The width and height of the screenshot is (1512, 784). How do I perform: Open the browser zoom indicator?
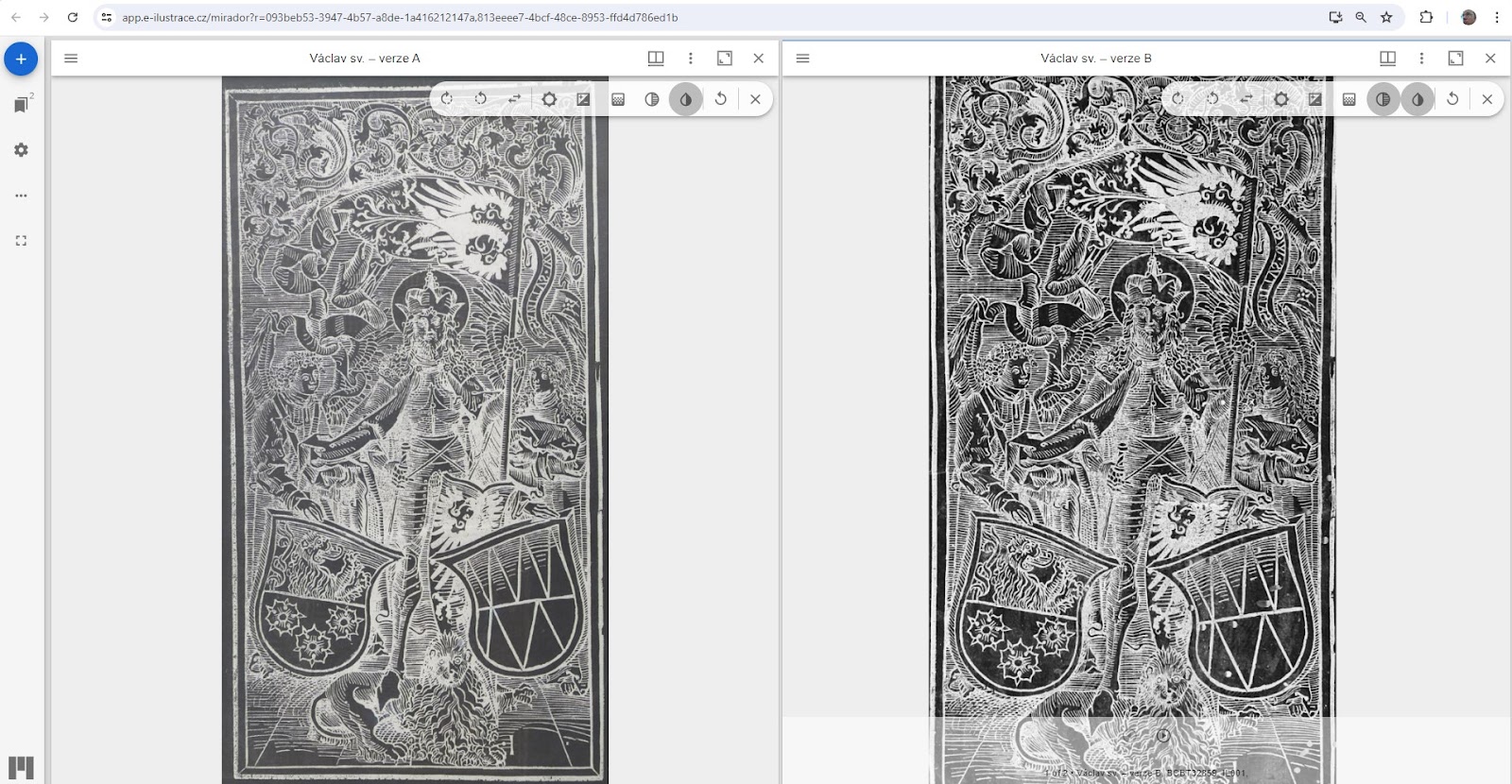(x=1361, y=17)
